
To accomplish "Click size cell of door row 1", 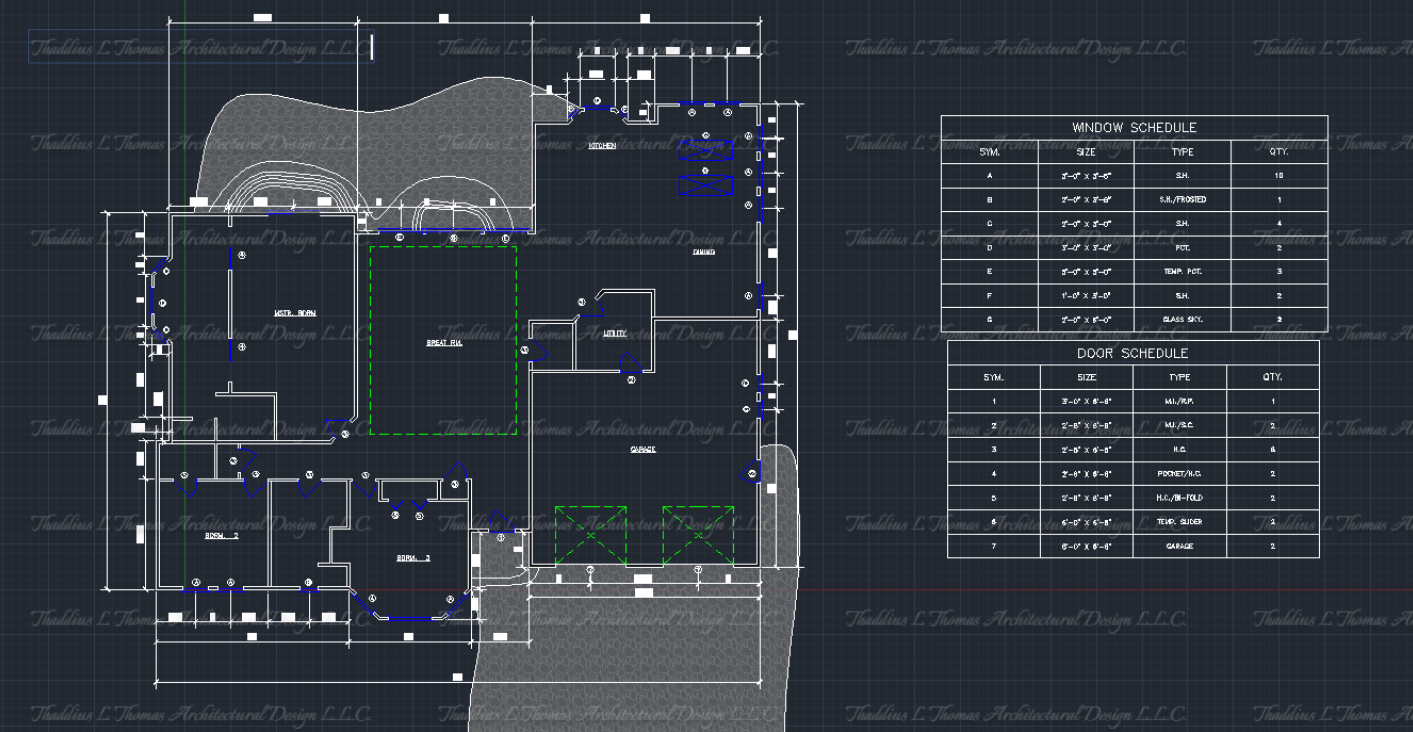I will (1087, 402).
